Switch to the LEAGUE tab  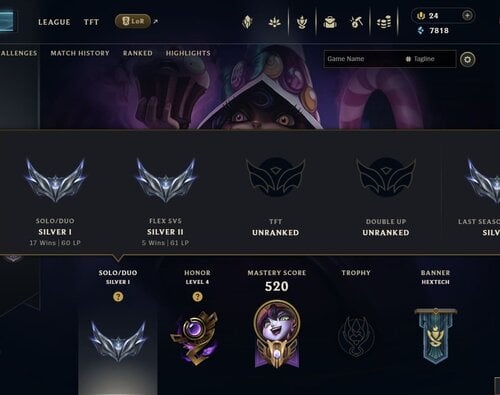pyautogui.click(x=54, y=22)
